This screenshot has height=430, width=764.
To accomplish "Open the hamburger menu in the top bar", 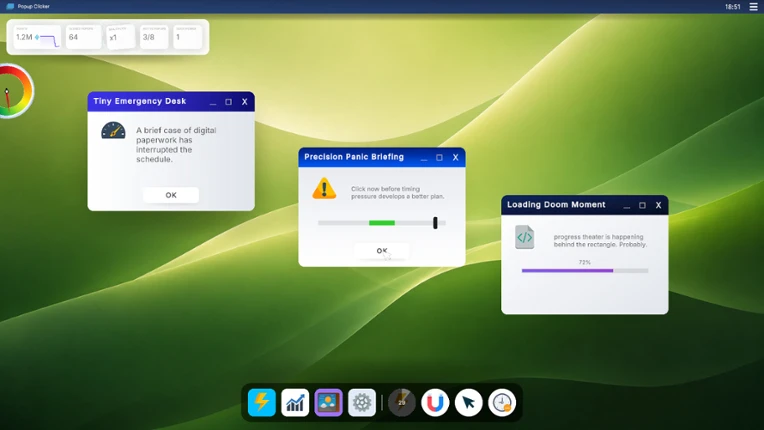I will coord(753,6).
